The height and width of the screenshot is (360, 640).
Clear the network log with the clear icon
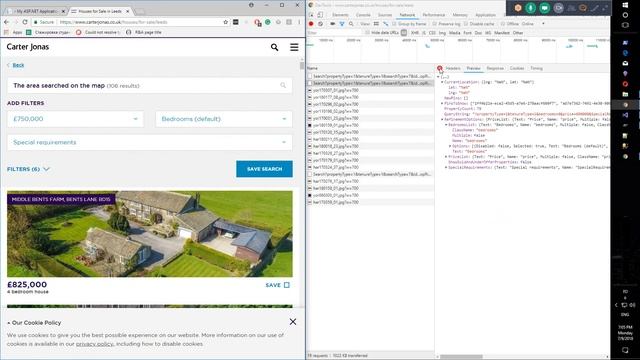(320, 24)
